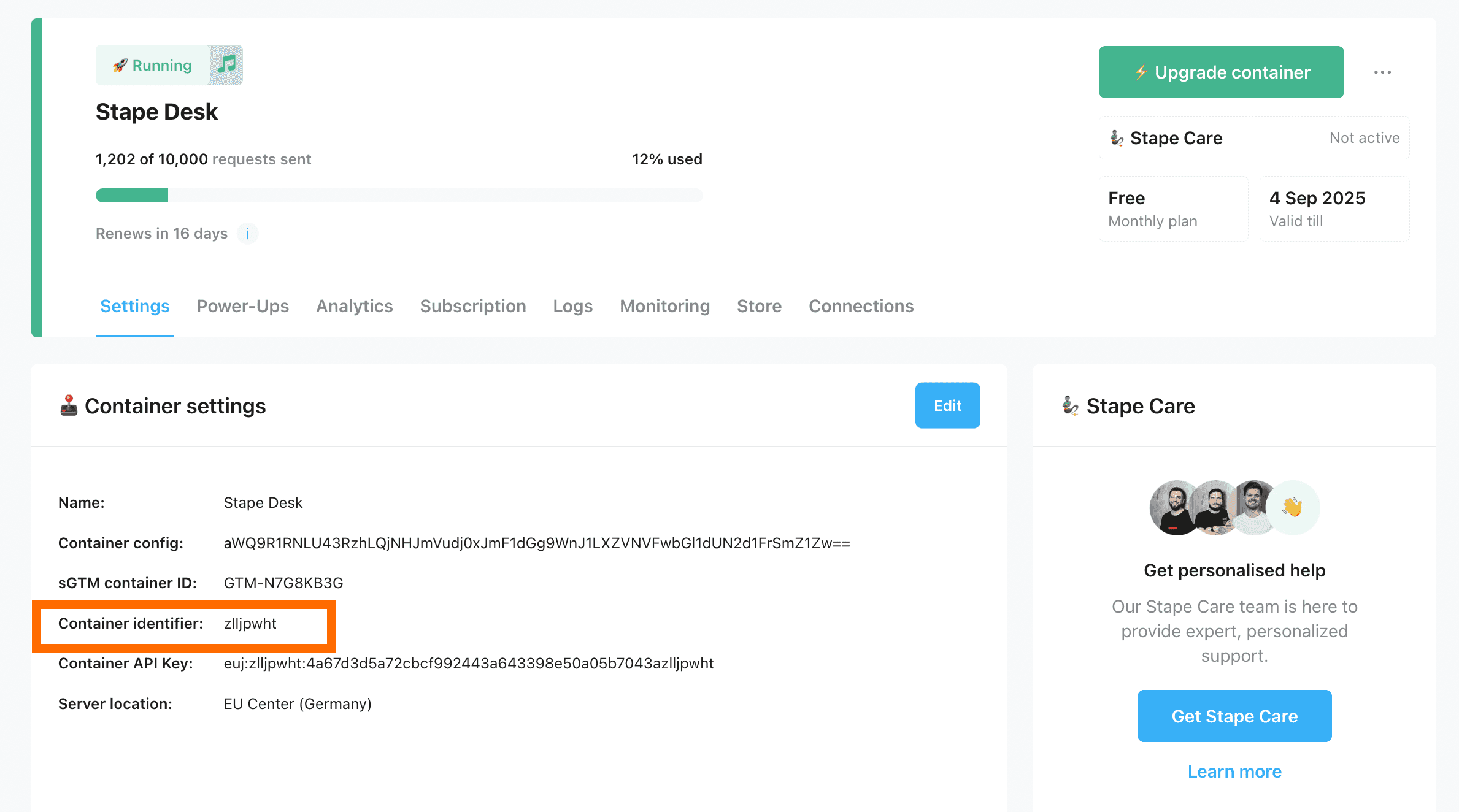Click the renewal info icon
1459x812 pixels.
click(x=248, y=234)
